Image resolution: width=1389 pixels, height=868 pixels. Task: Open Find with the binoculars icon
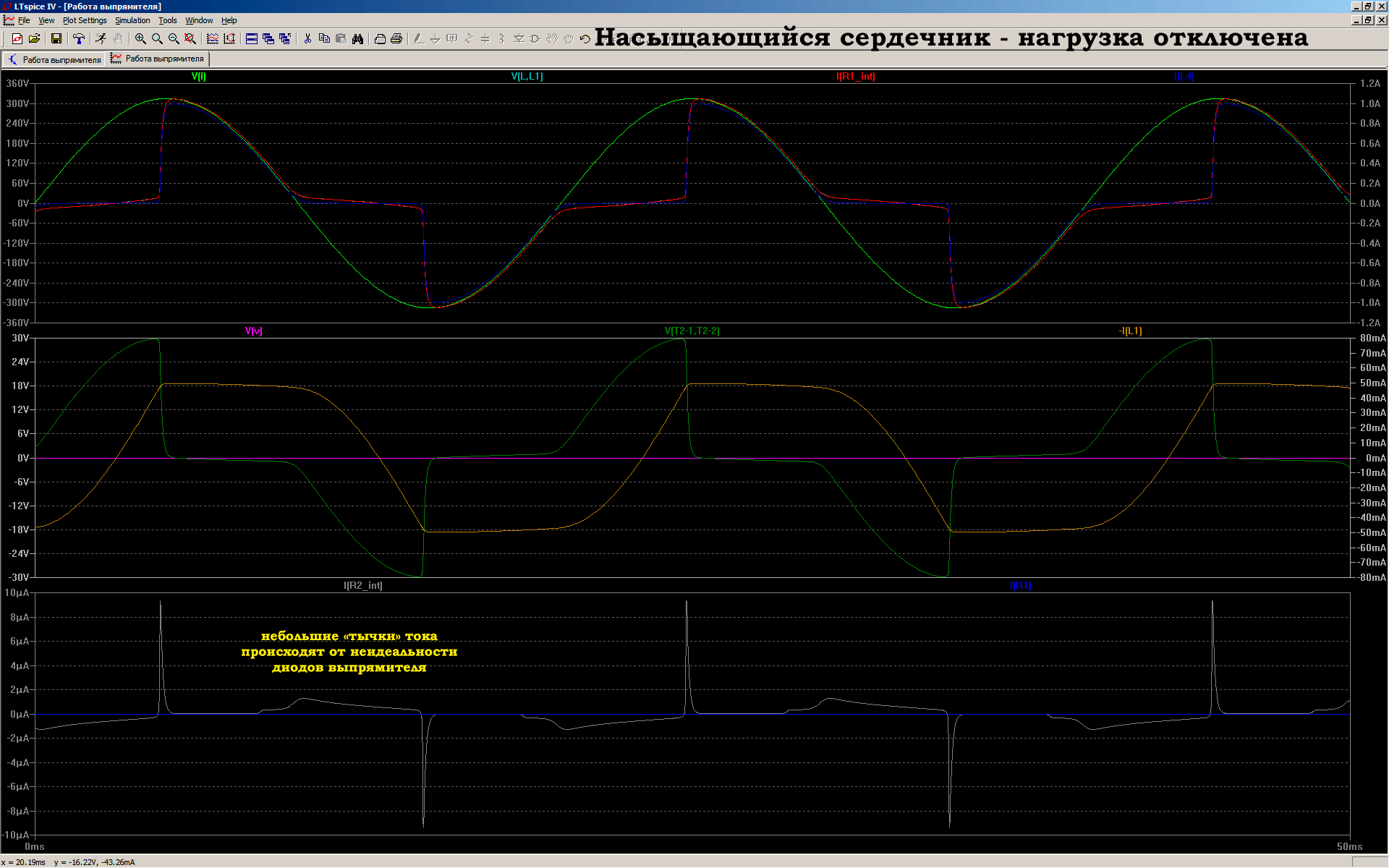pyautogui.click(x=357, y=39)
